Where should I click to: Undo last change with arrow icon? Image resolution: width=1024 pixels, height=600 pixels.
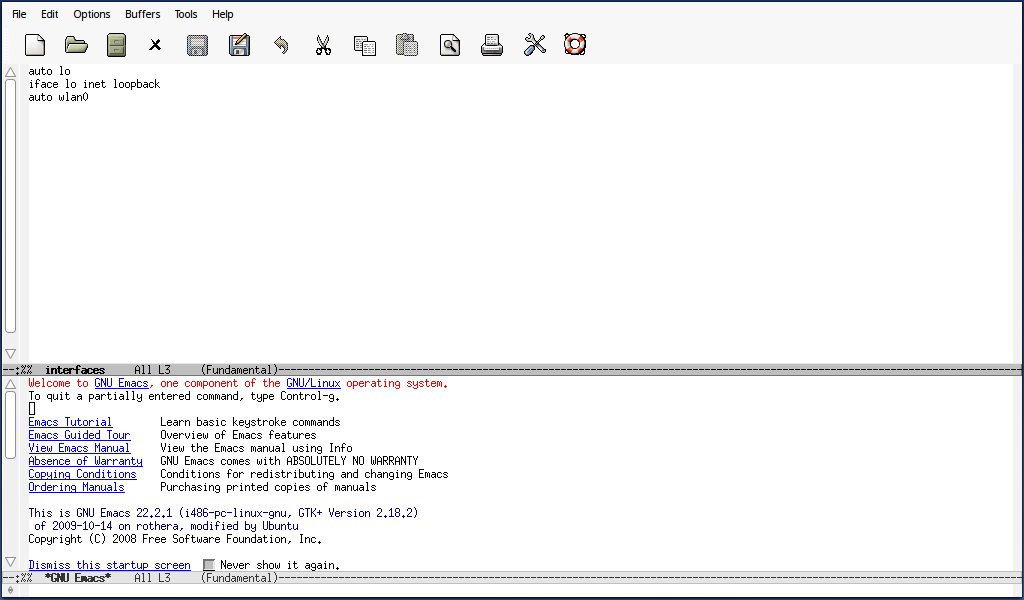(x=281, y=45)
